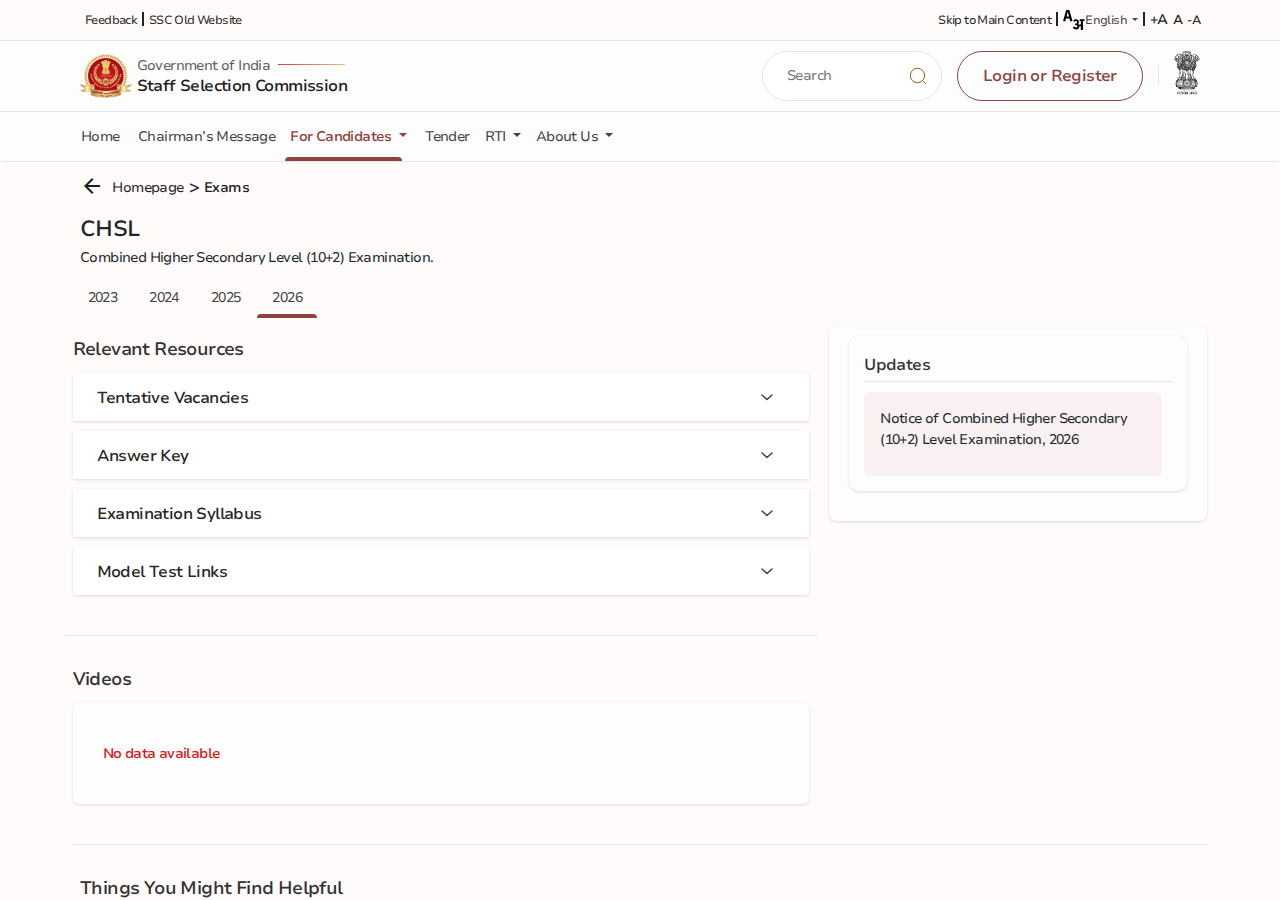Visit the SSC Old Website link
Viewport: 1280px width, 900px height.
click(x=195, y=20)
